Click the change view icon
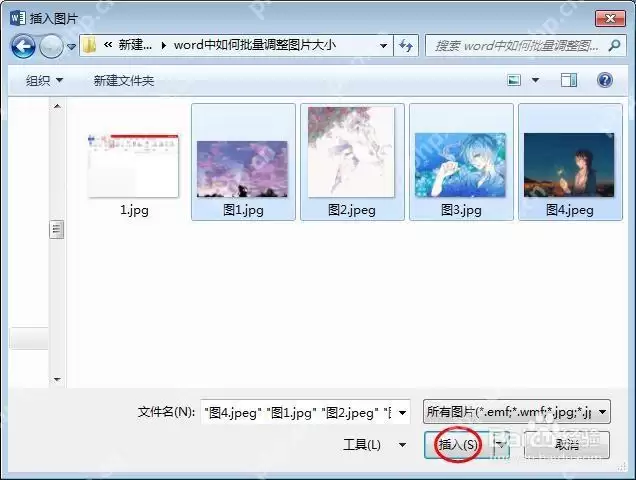636x480 pixels. [514, 80]
